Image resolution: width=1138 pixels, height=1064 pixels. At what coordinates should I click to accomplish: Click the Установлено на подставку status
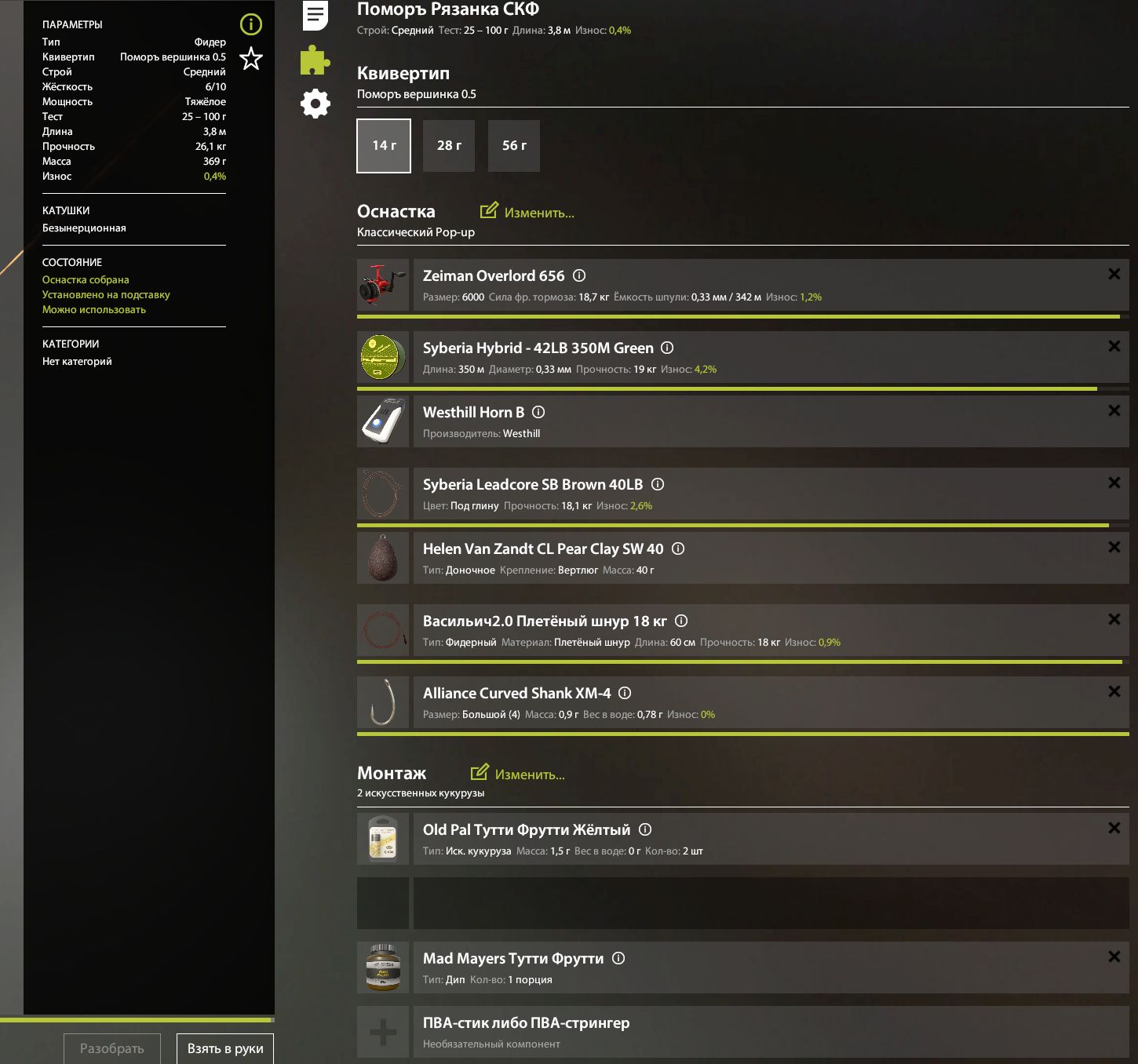[x=106, y=294]
